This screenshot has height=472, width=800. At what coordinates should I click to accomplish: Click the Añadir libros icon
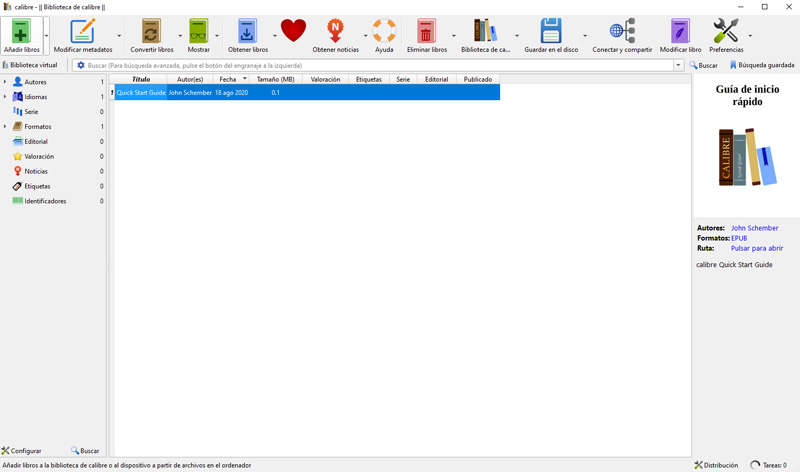21,32
